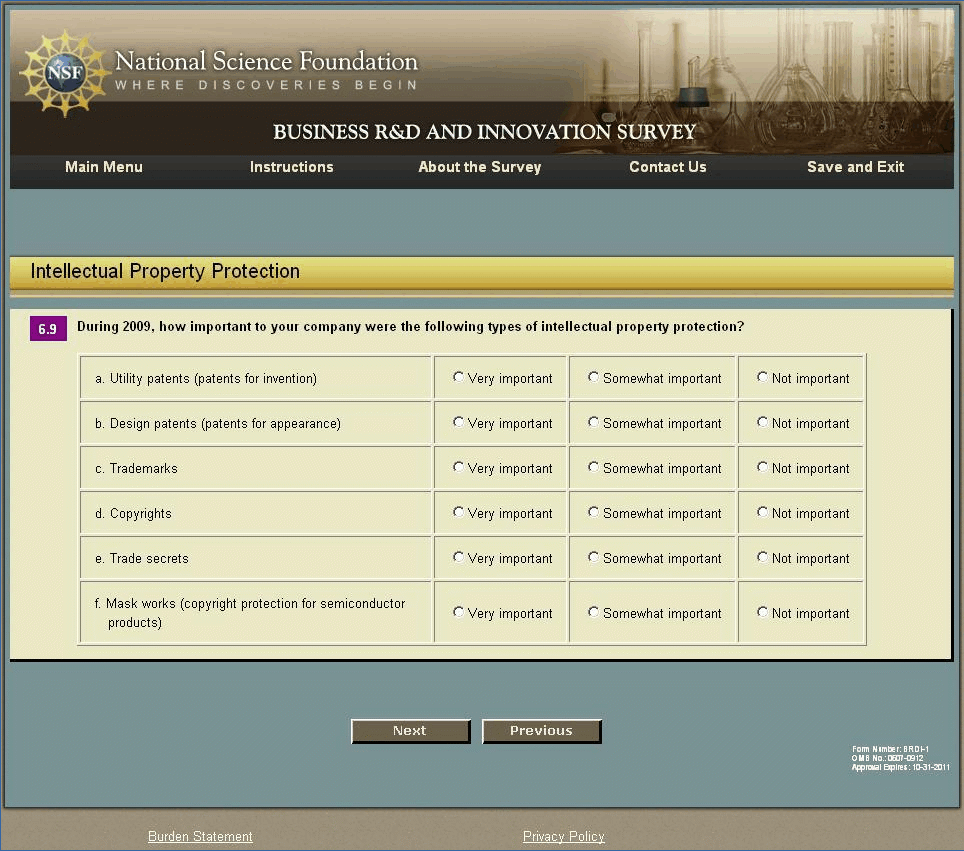Open the Burden Statement link
The width and height of the screenshot is (964, 851).
(200, 836)
